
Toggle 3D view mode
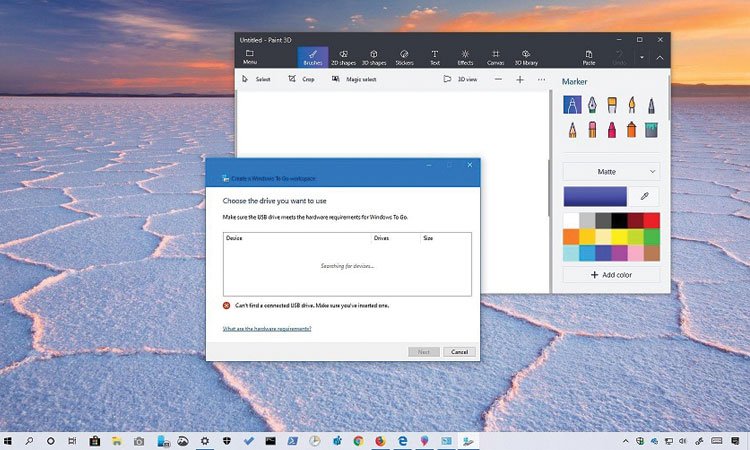461,79
